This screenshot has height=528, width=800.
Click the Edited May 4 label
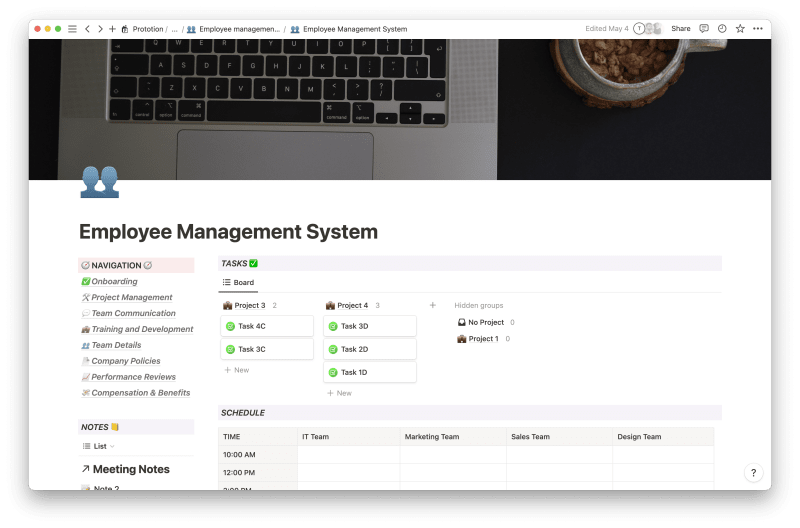click(x=607, y=29)
